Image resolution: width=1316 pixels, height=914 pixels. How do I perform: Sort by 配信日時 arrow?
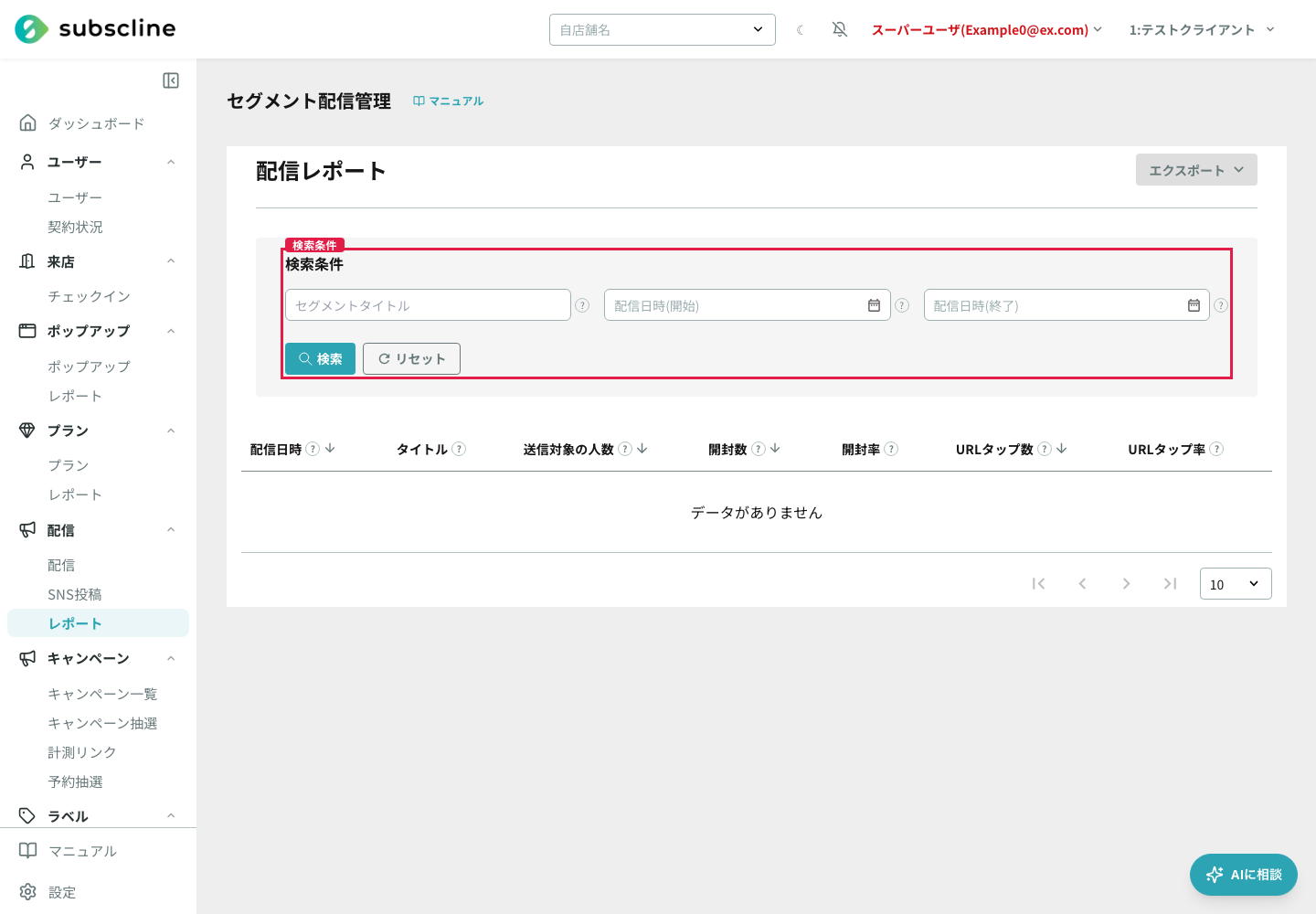tap(330, 449)
